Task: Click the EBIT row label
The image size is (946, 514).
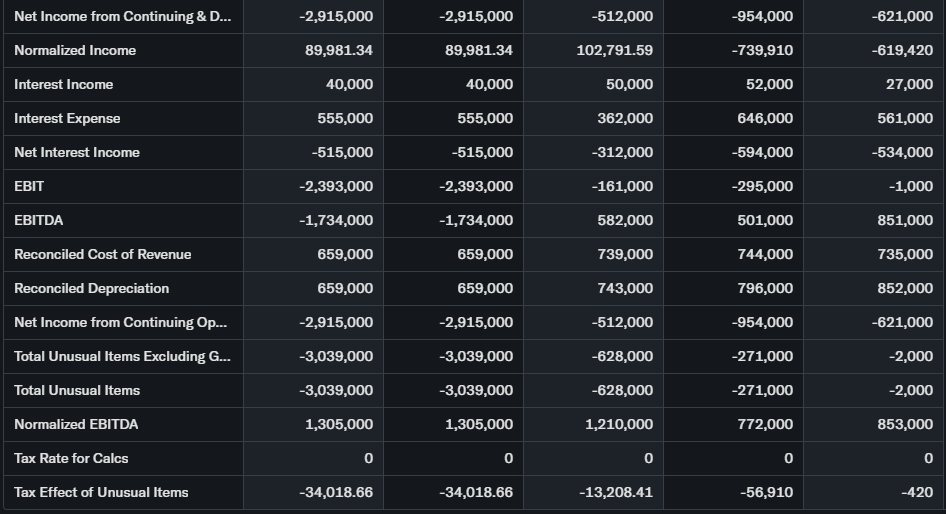Action: [x=29, y=186]
